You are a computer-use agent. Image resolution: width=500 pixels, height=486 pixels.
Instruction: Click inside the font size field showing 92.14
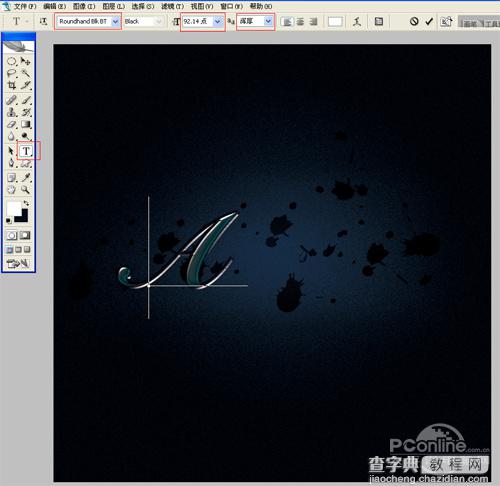(198, 21)
